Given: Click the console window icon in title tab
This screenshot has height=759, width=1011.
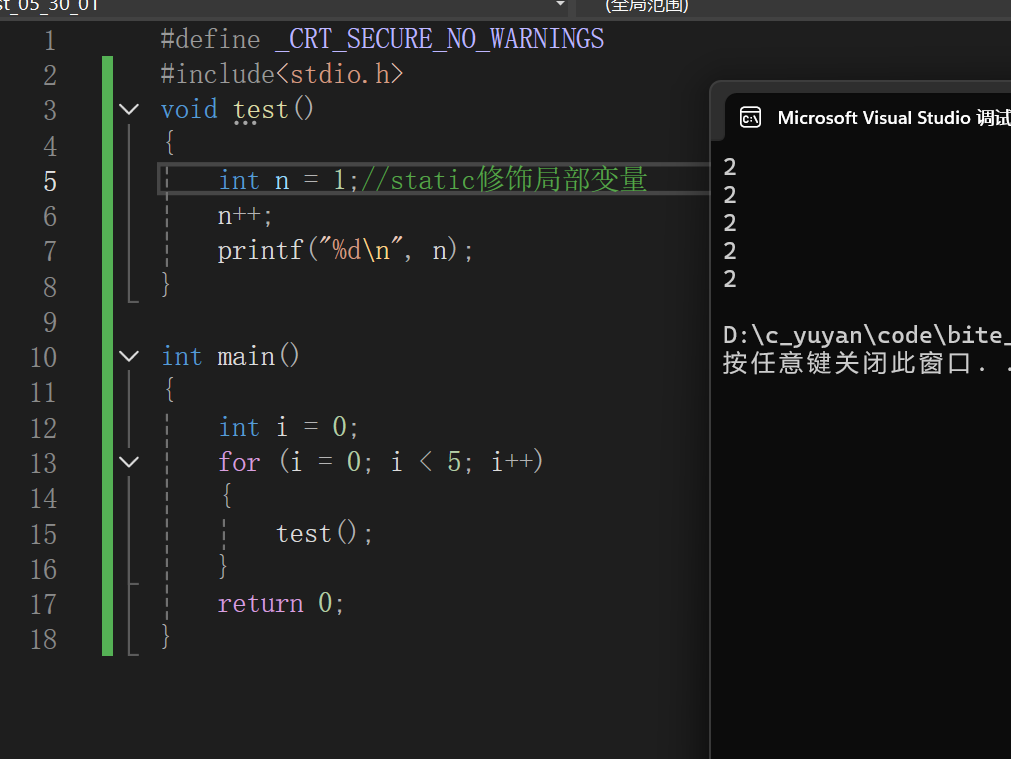Looking at the screenshot, I should (750, 117).
